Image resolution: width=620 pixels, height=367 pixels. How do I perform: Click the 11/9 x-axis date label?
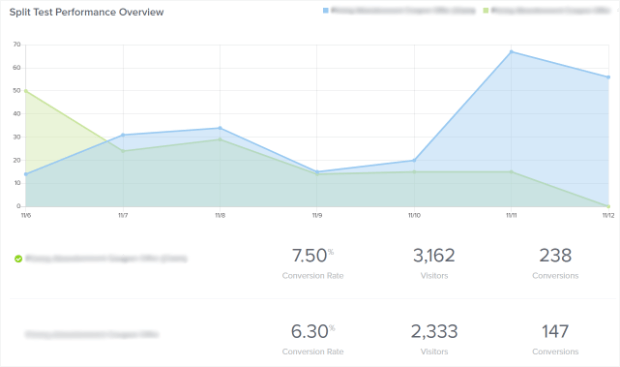[x=317, y=216]
